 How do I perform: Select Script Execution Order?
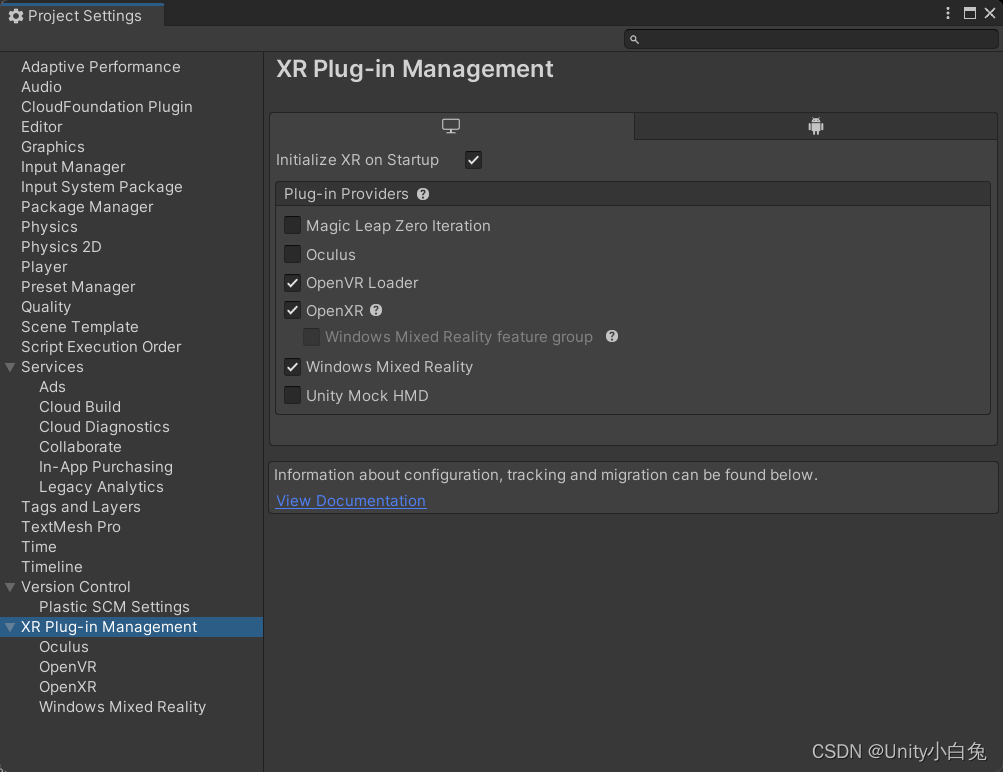click(x=101, y=347)
